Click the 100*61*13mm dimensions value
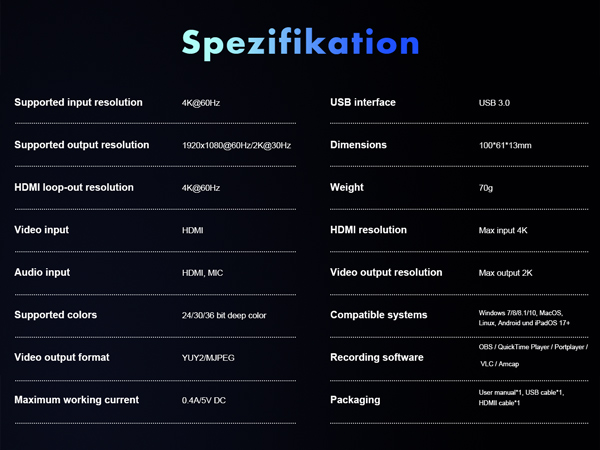This screenshot has height=450, width=600. [505, 146]
